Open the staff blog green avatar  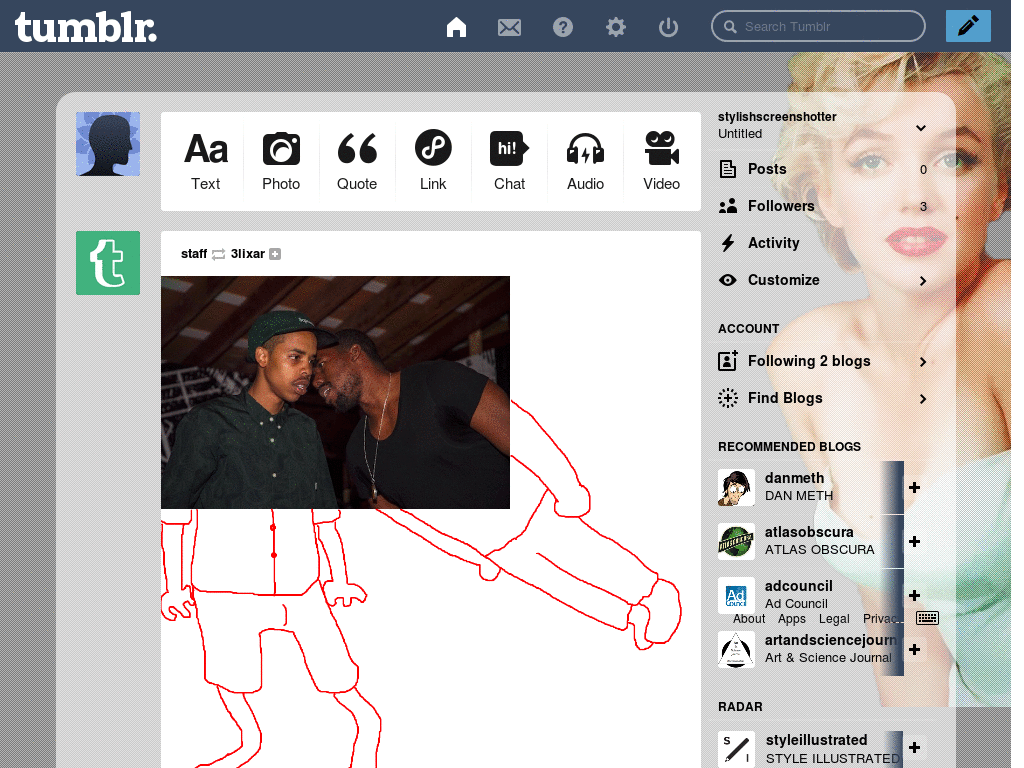coord(108,263)
